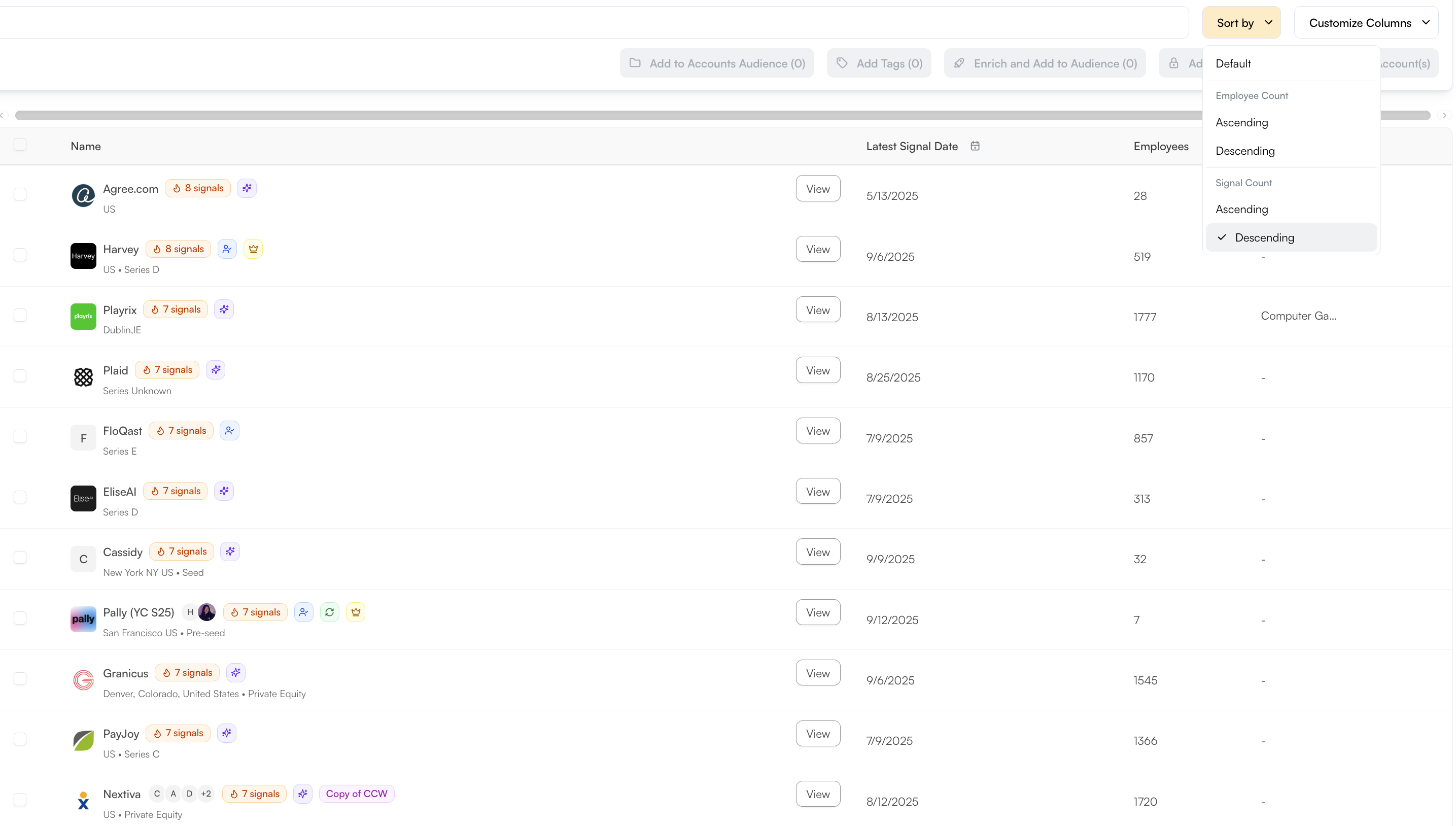Screen dimensions: 1456x826
Task: Click the person icon beside Harvey
Action: (227, 249)
